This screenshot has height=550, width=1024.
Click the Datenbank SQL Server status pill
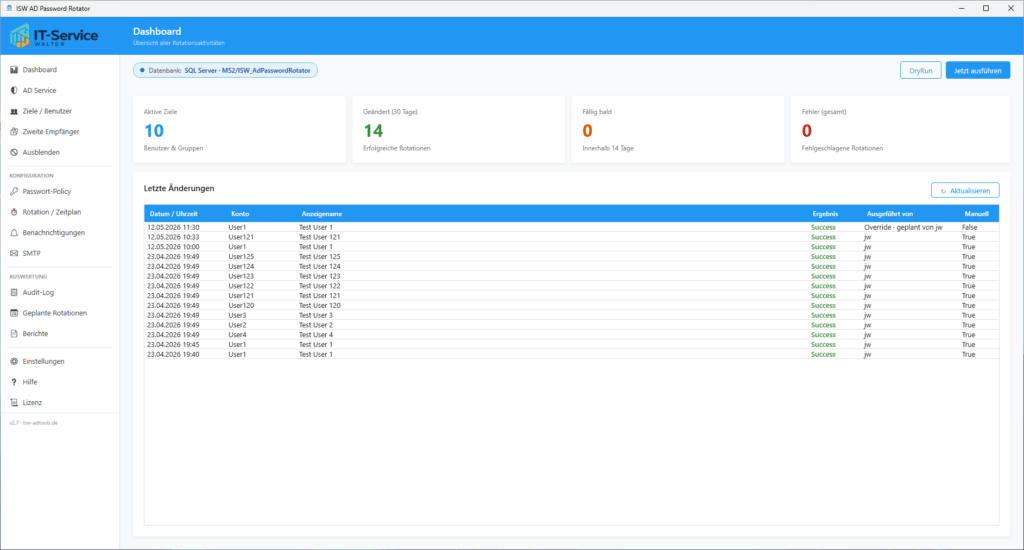tap(225, 71)
